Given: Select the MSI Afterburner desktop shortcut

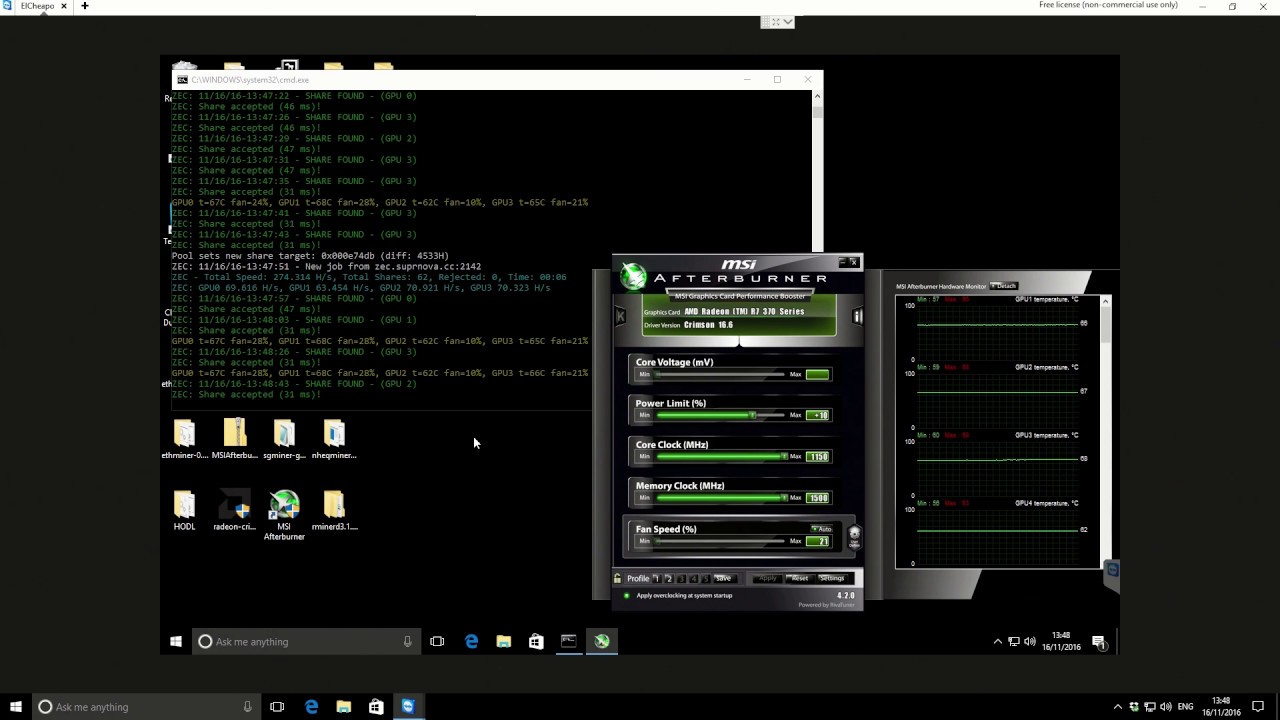Looking at the screenshot, I should coord(284,515).
